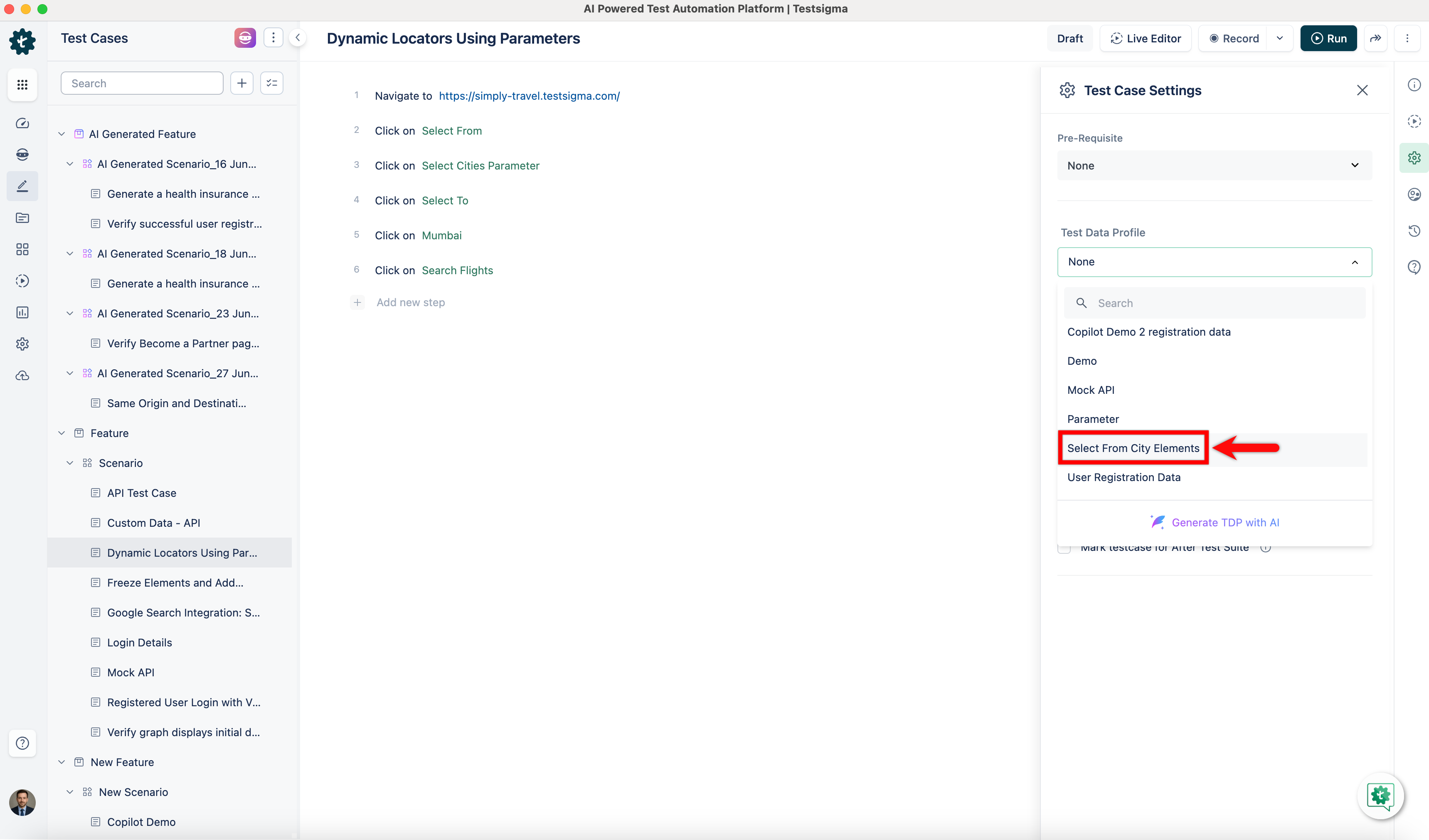Open the history clock icon in right rail
The height and width of the screenshot is (840, 1429).
[1414, 231]
